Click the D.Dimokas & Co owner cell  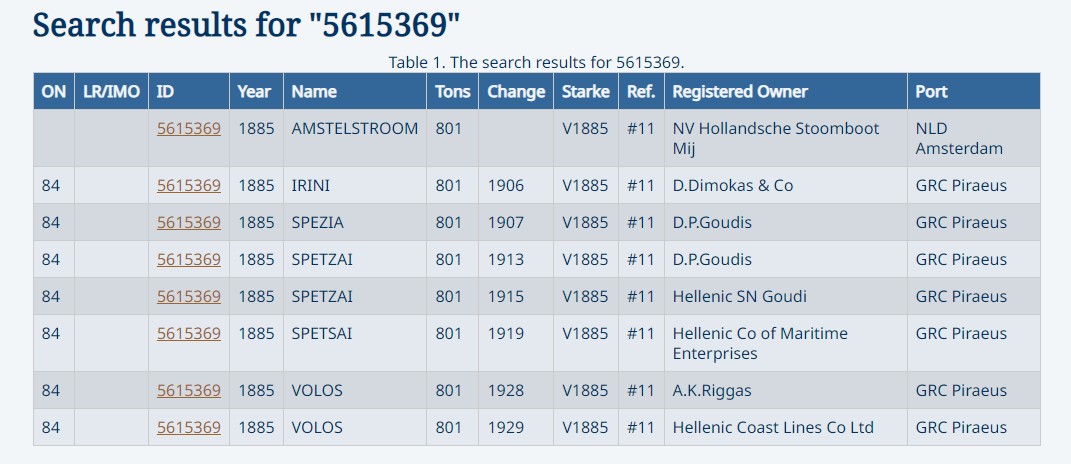coord(733,186)
